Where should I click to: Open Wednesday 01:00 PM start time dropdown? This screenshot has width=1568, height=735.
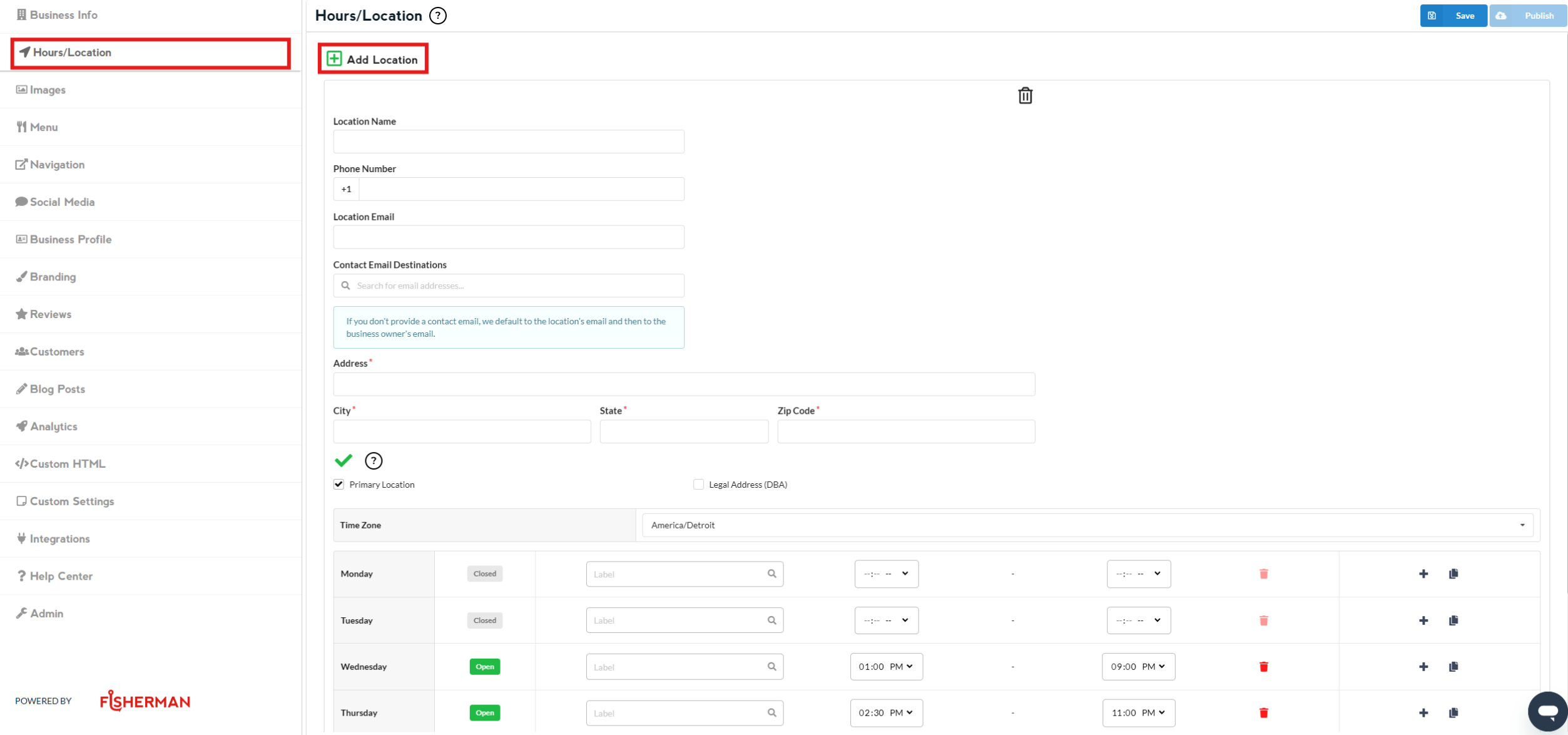tap(886, 667)
